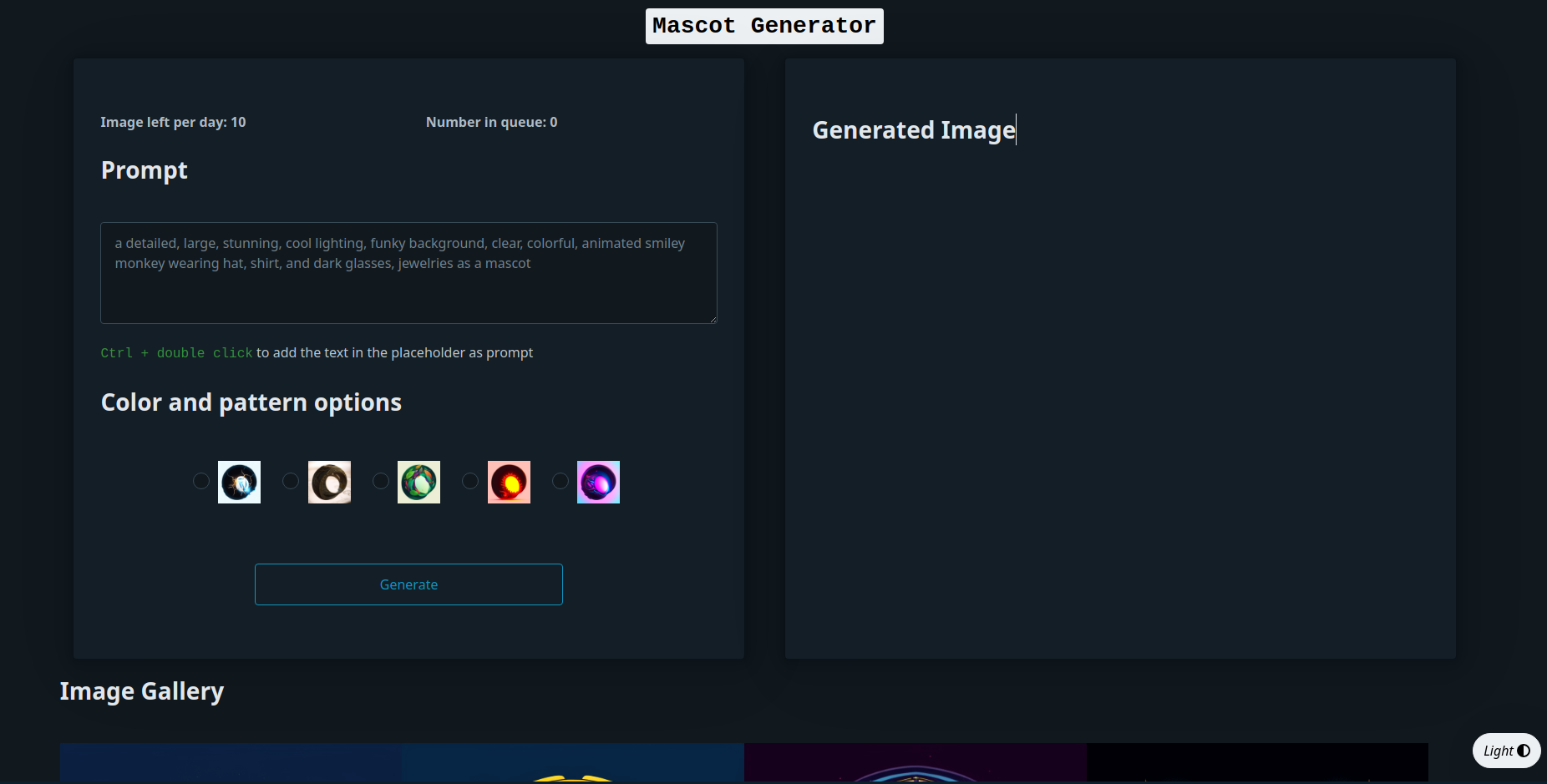Image resolution: width=1547 pixels, height=784 pixels.
Task: Select the red-yellow orb pattern radio button
Action: [470, 481]
